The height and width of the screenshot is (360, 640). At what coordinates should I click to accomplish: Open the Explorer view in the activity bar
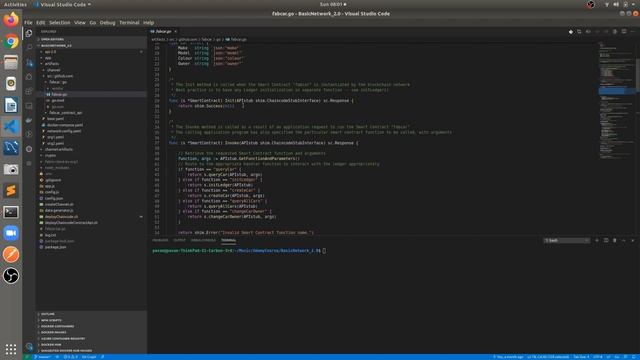tap(29, 33)
